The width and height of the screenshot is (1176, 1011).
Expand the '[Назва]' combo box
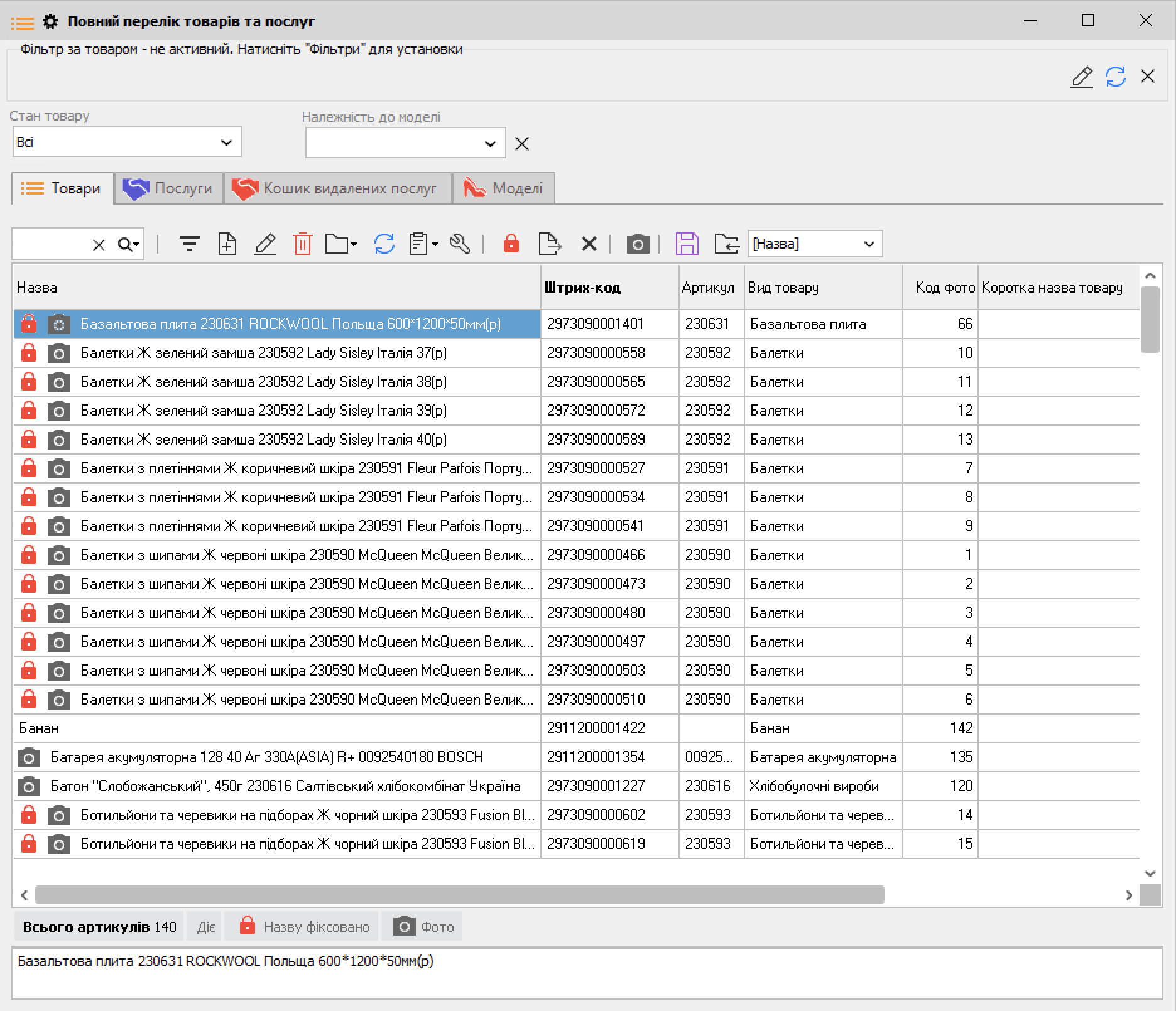point(869,244)
